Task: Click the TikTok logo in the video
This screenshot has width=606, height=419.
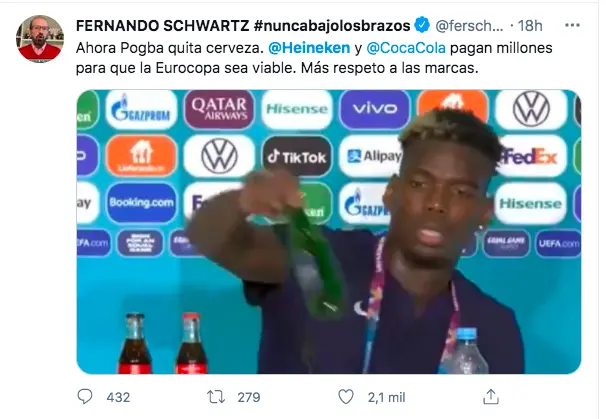Action: (297, 156)
